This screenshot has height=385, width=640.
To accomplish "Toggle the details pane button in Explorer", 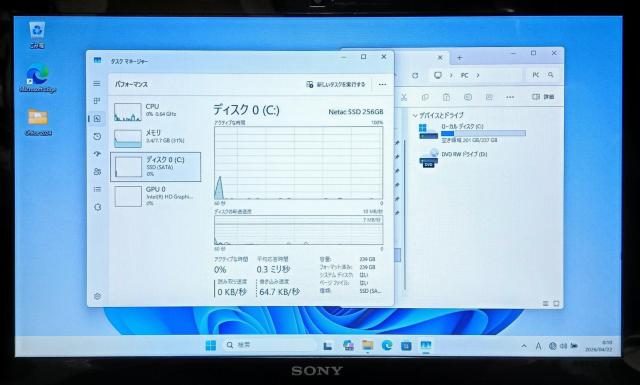I will (x=543, y=97).
